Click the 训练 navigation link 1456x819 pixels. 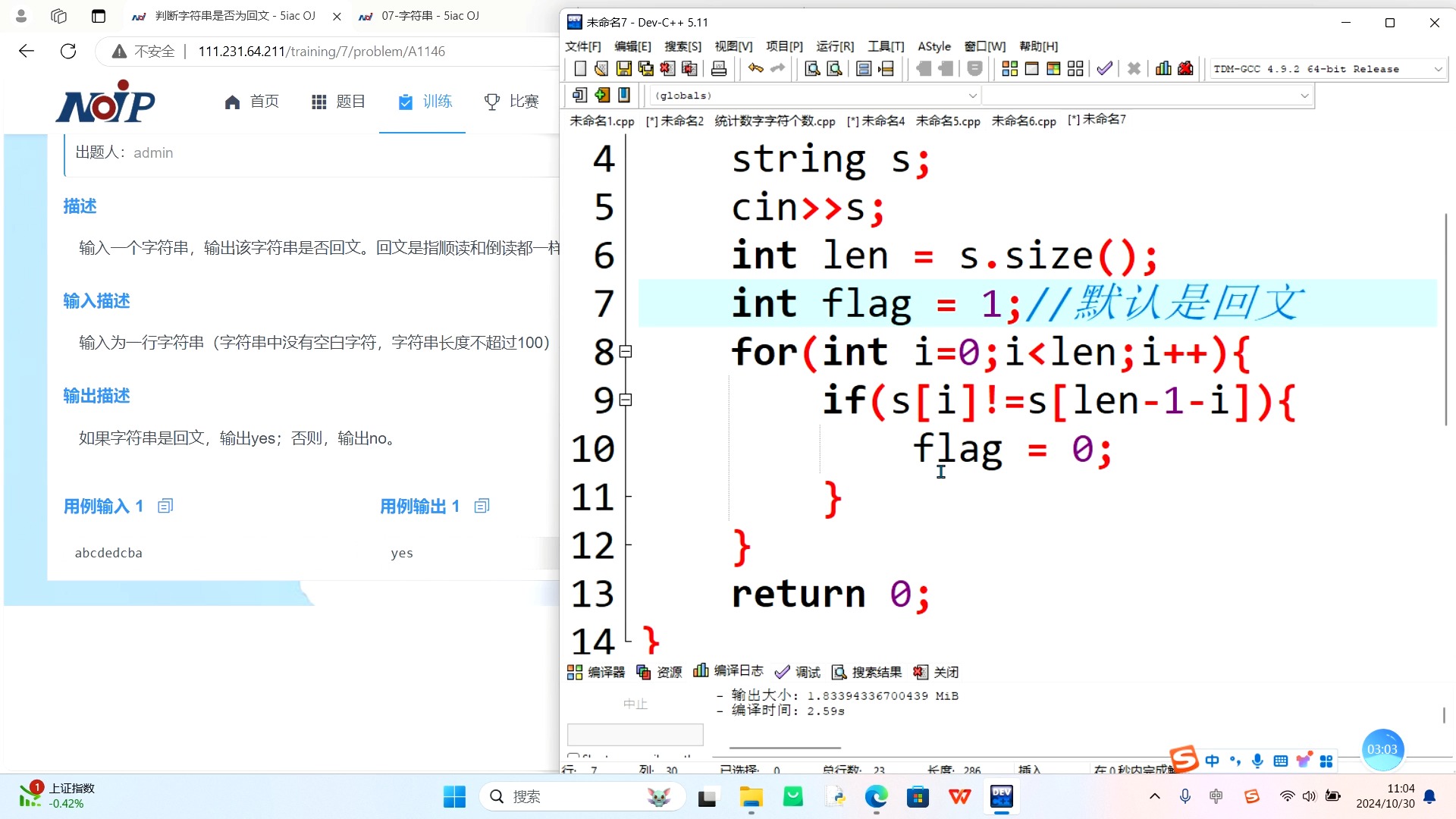(x=425, y=102)
